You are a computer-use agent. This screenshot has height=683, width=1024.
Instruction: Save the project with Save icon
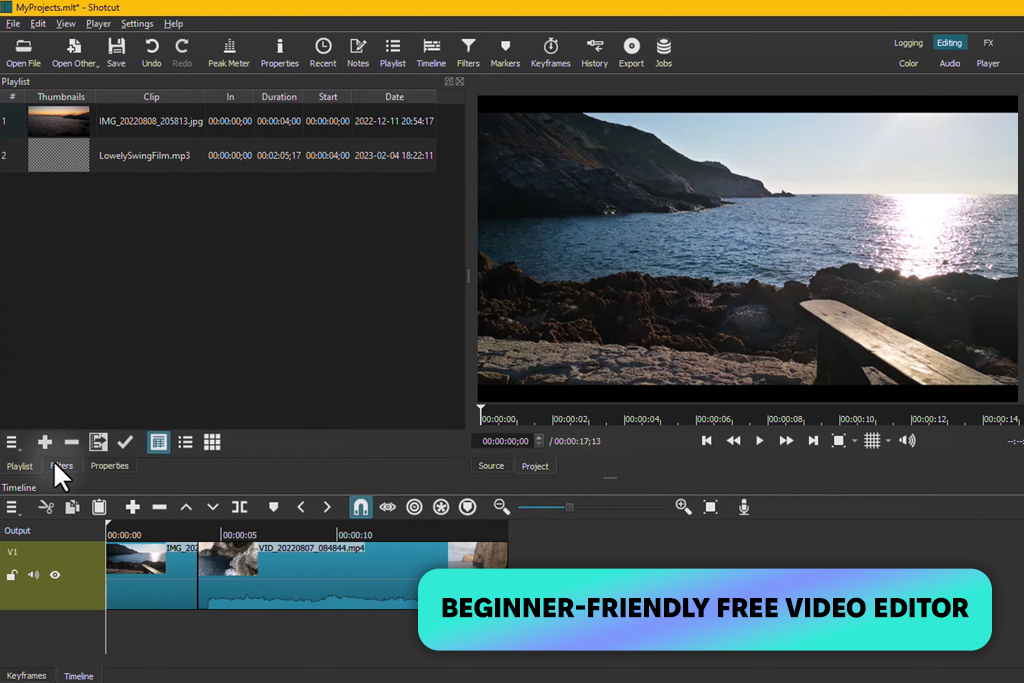coord(116,53)
